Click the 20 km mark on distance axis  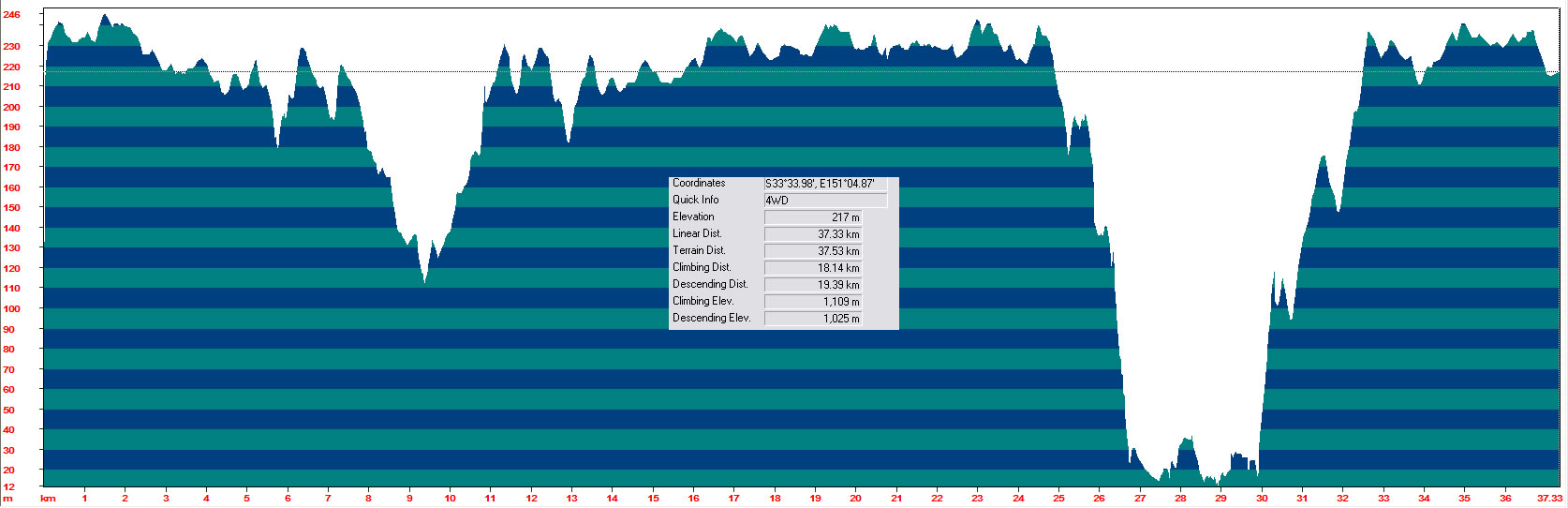[x=855, y=499]
